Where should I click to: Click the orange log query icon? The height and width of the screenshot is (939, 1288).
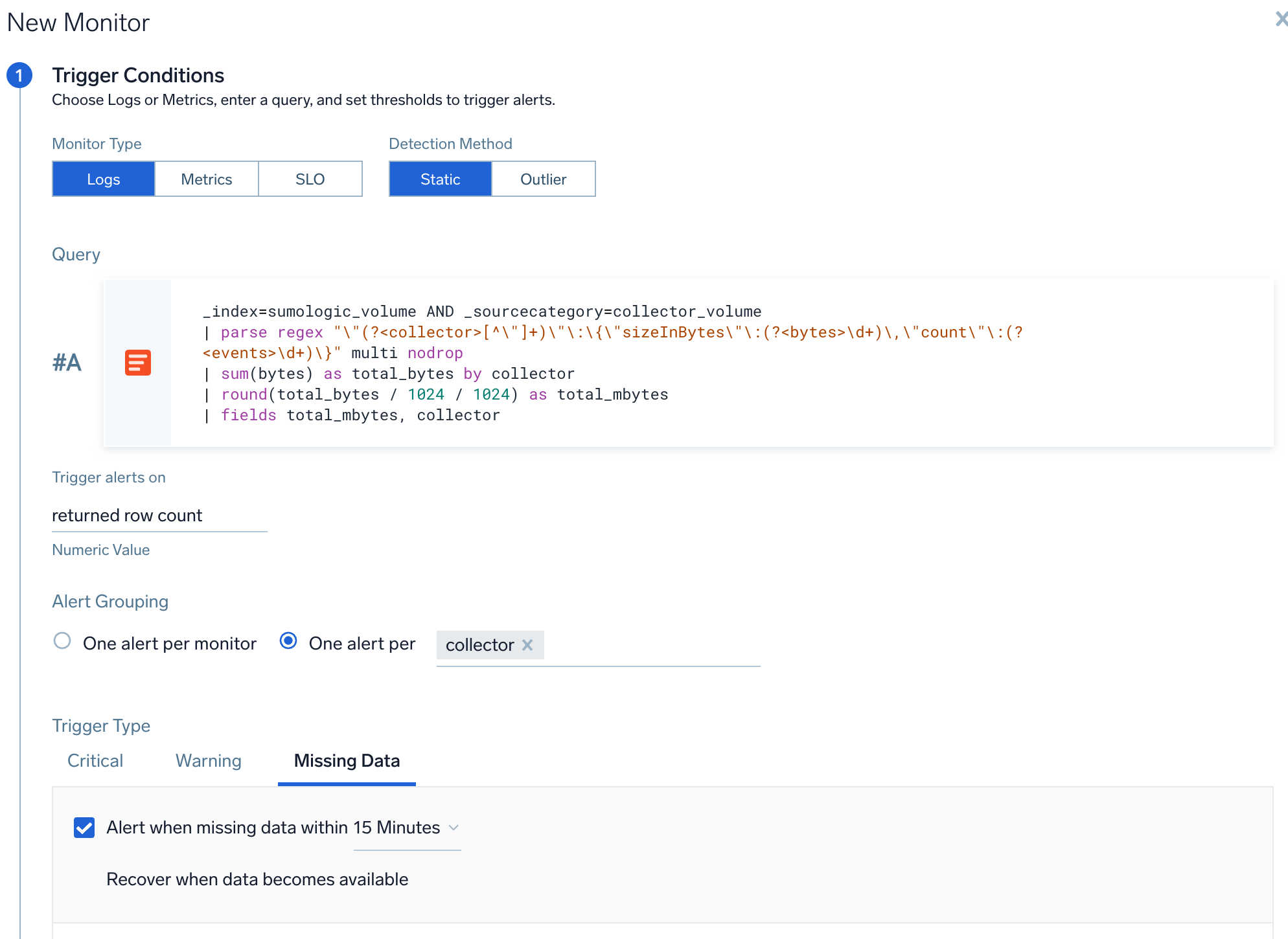point(137,363)
